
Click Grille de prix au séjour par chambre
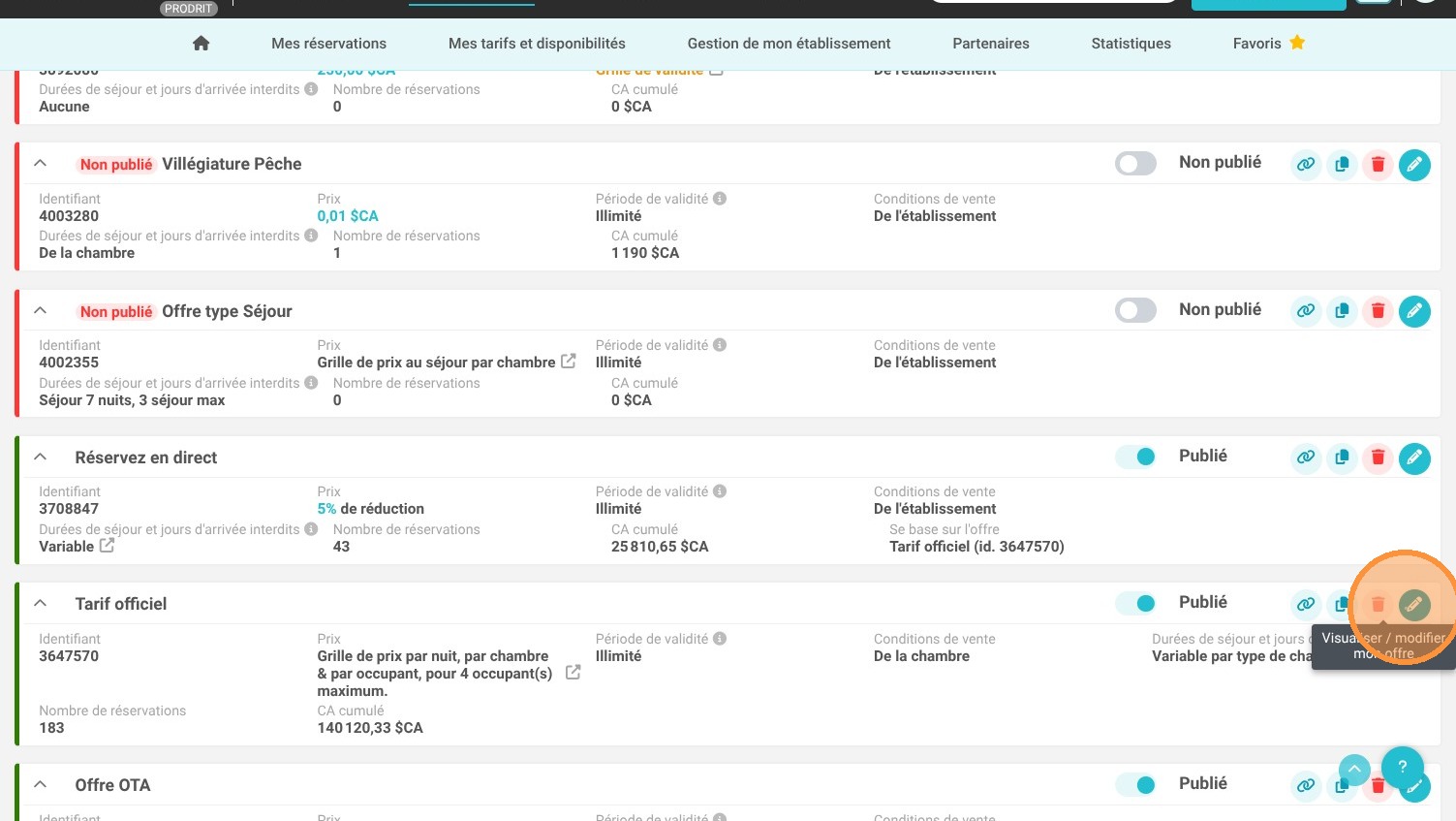tap(436, 363)
